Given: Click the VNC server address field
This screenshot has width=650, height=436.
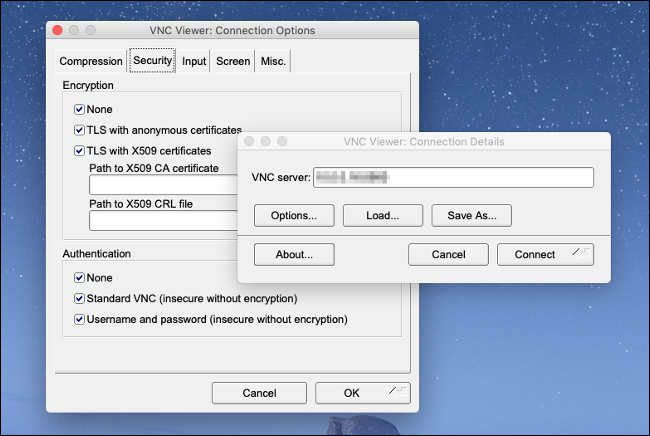Looking at the screenshot, I should pyautogui.click(x=454, y=177).
